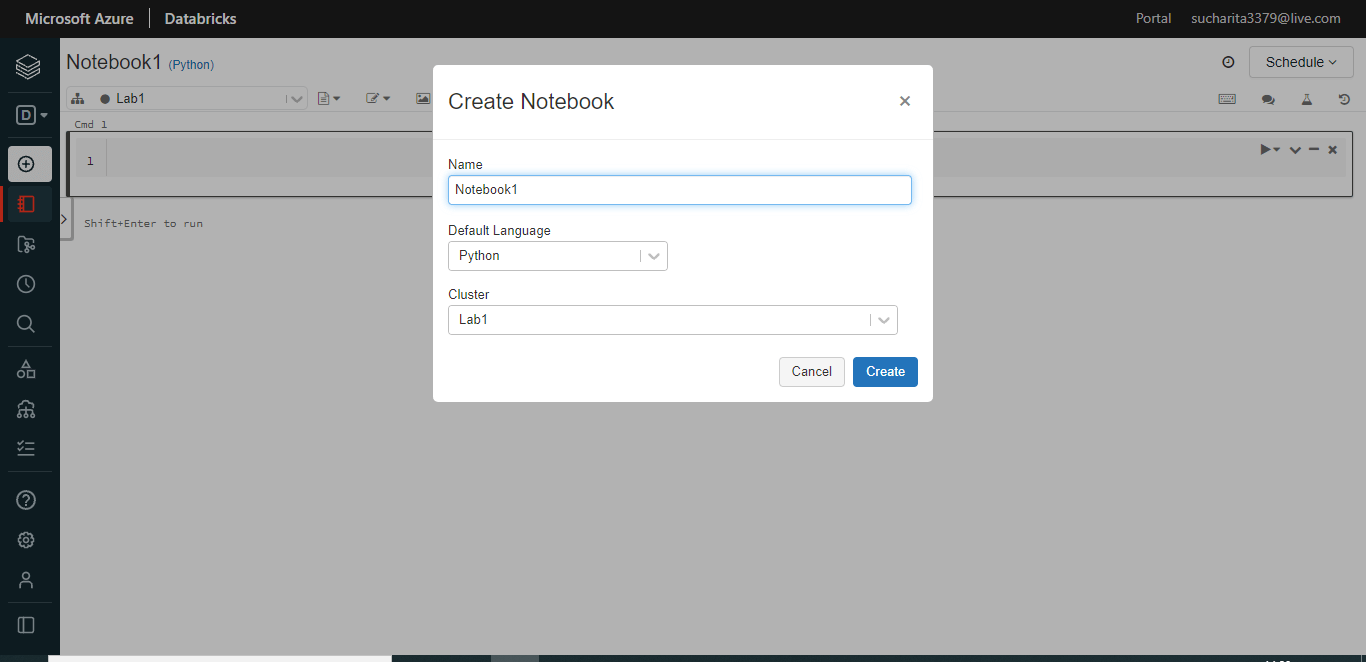Open Search from the sidebar

tap(27, 324)
